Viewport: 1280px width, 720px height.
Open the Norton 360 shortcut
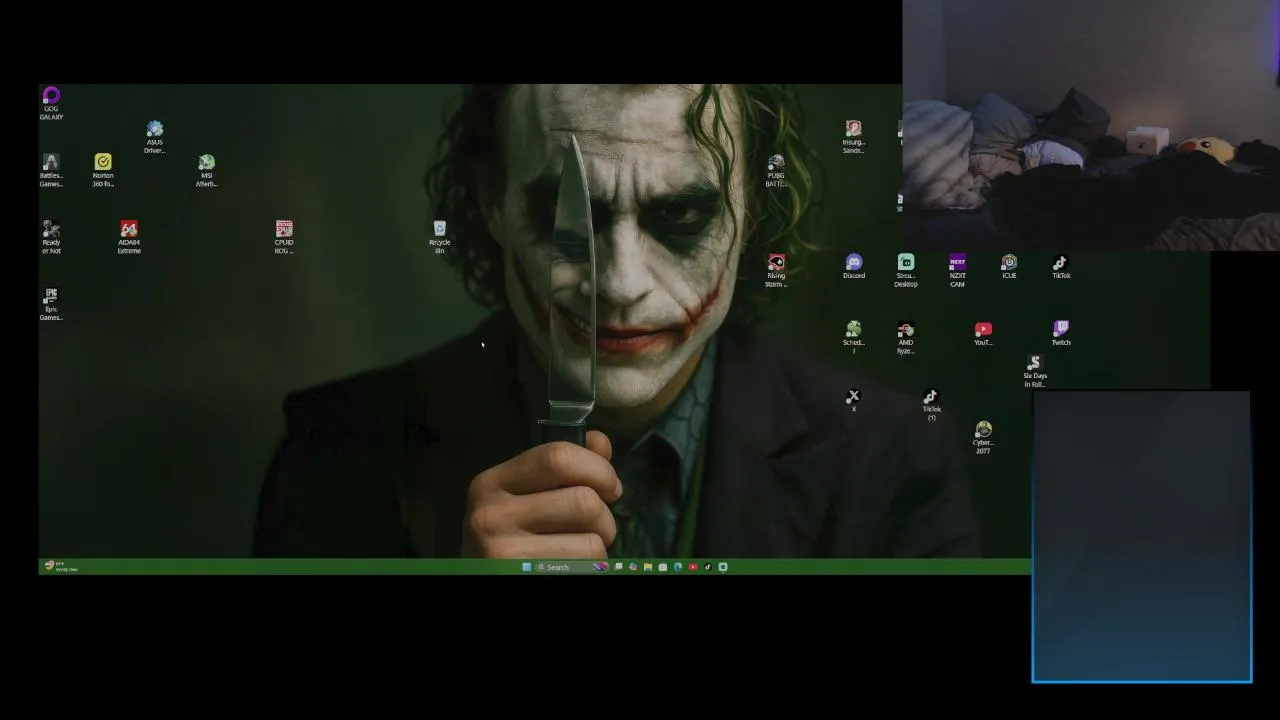coord(103,170)
